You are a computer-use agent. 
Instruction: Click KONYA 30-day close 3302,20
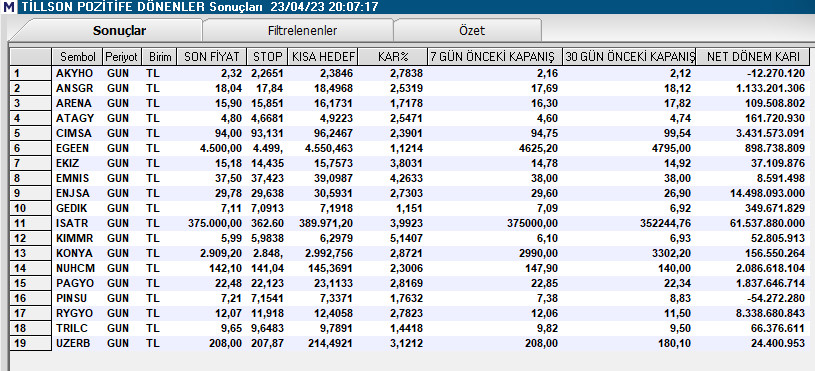pos(673,254)
